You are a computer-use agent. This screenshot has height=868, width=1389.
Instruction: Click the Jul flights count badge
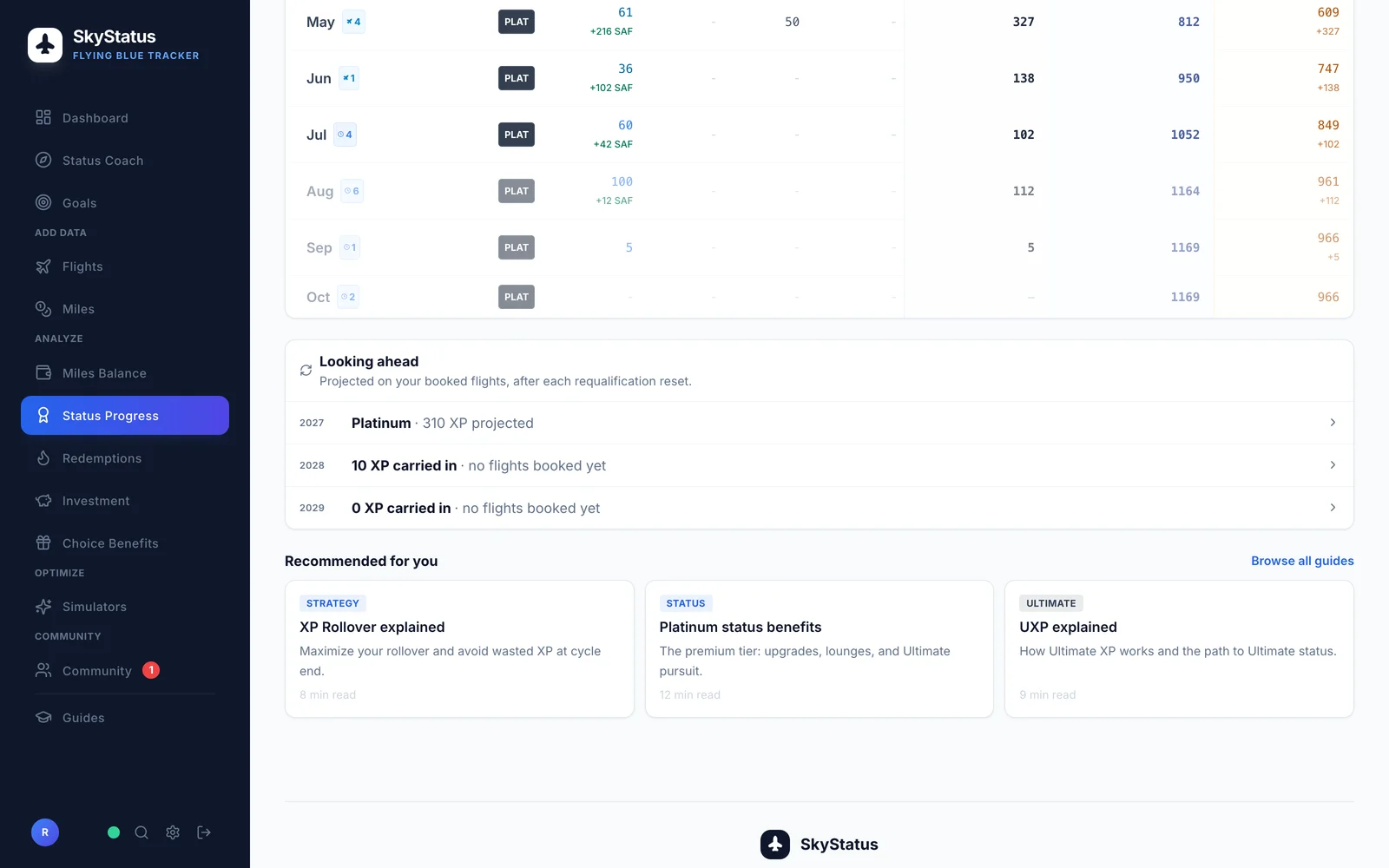click(346, 135)
